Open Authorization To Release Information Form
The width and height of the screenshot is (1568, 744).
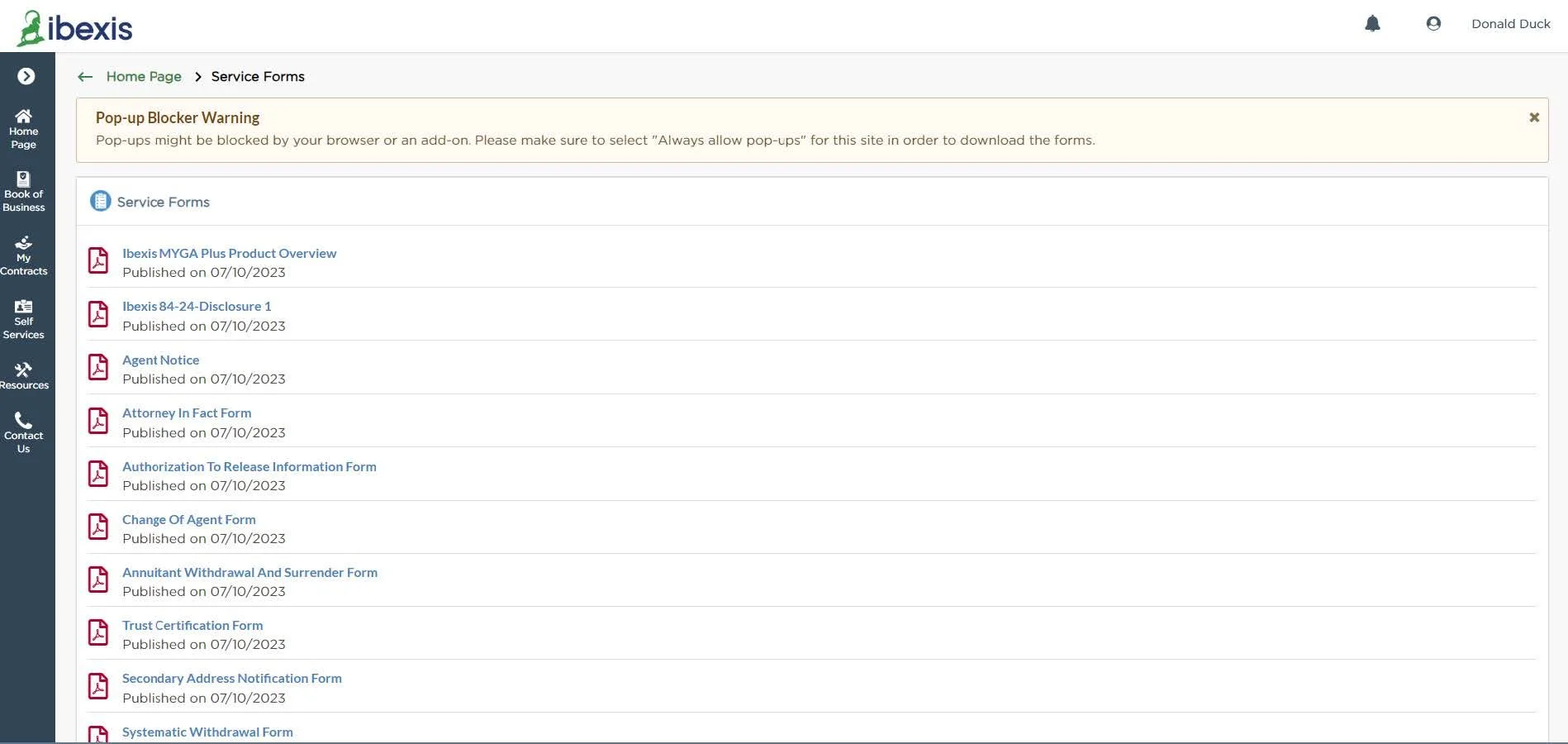(x=249, y=467)
